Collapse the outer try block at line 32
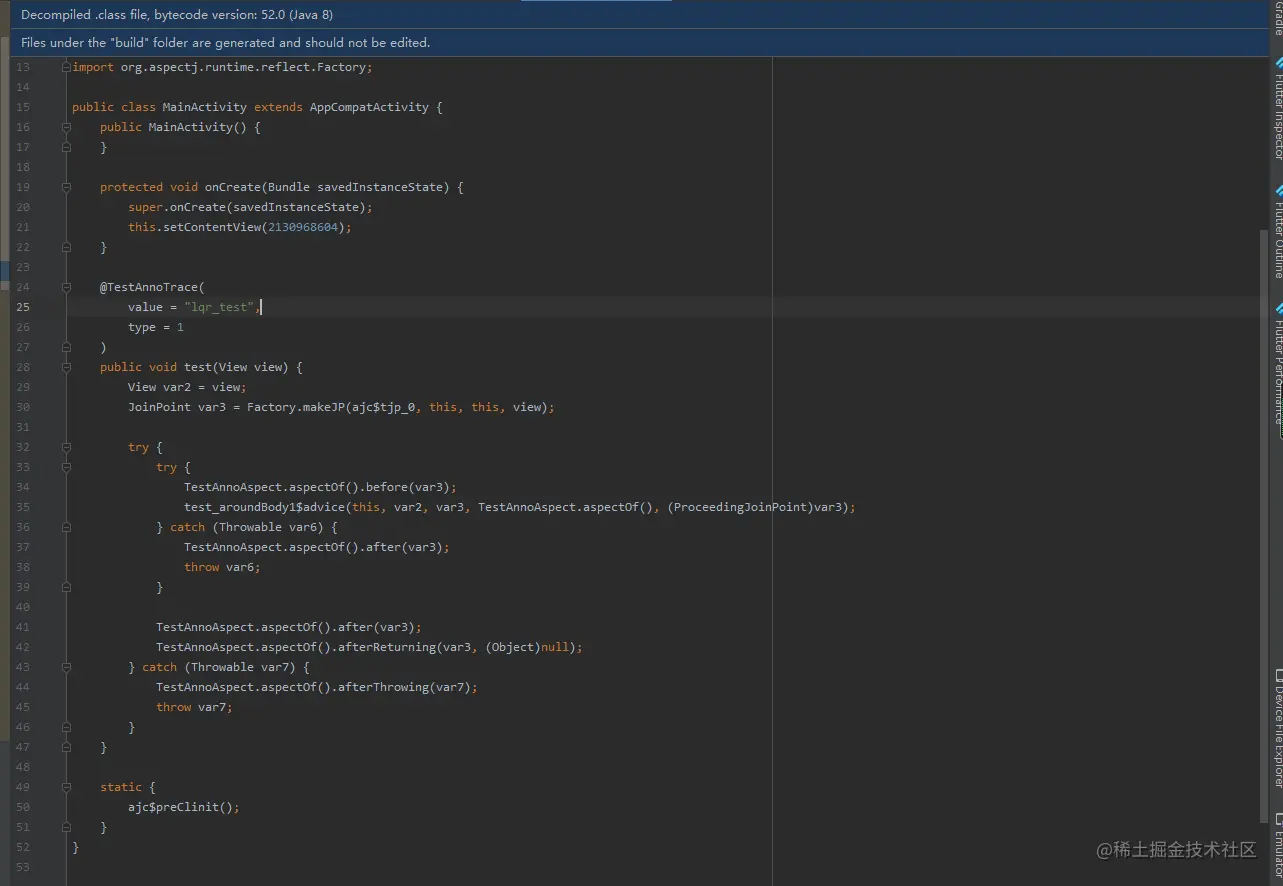The height and width of the screenshot is (886, 1283). click(66, 447)
